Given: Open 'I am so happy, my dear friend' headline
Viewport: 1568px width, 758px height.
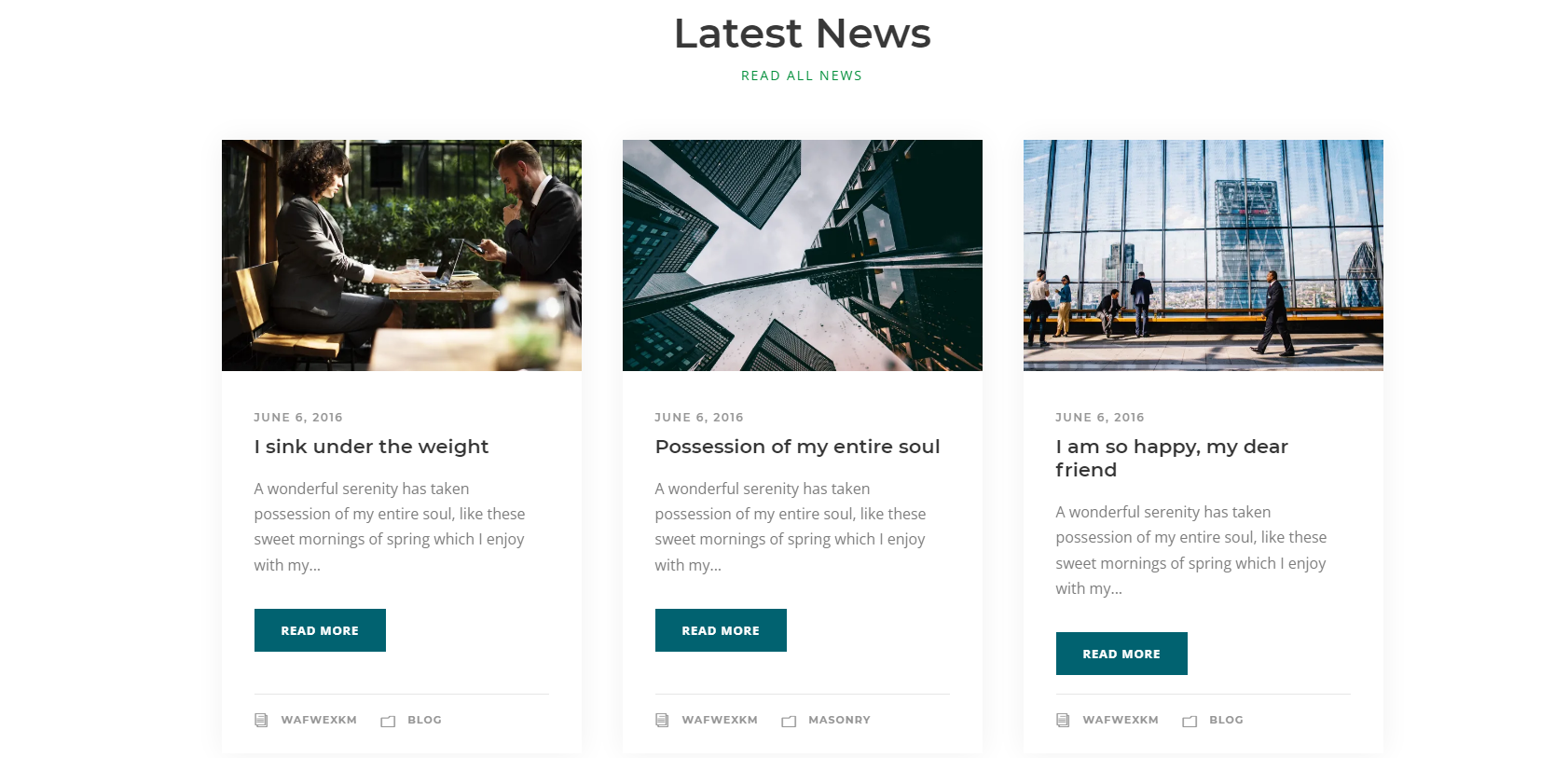Looking at the screenshot, I should click(x=1172, y=458).
